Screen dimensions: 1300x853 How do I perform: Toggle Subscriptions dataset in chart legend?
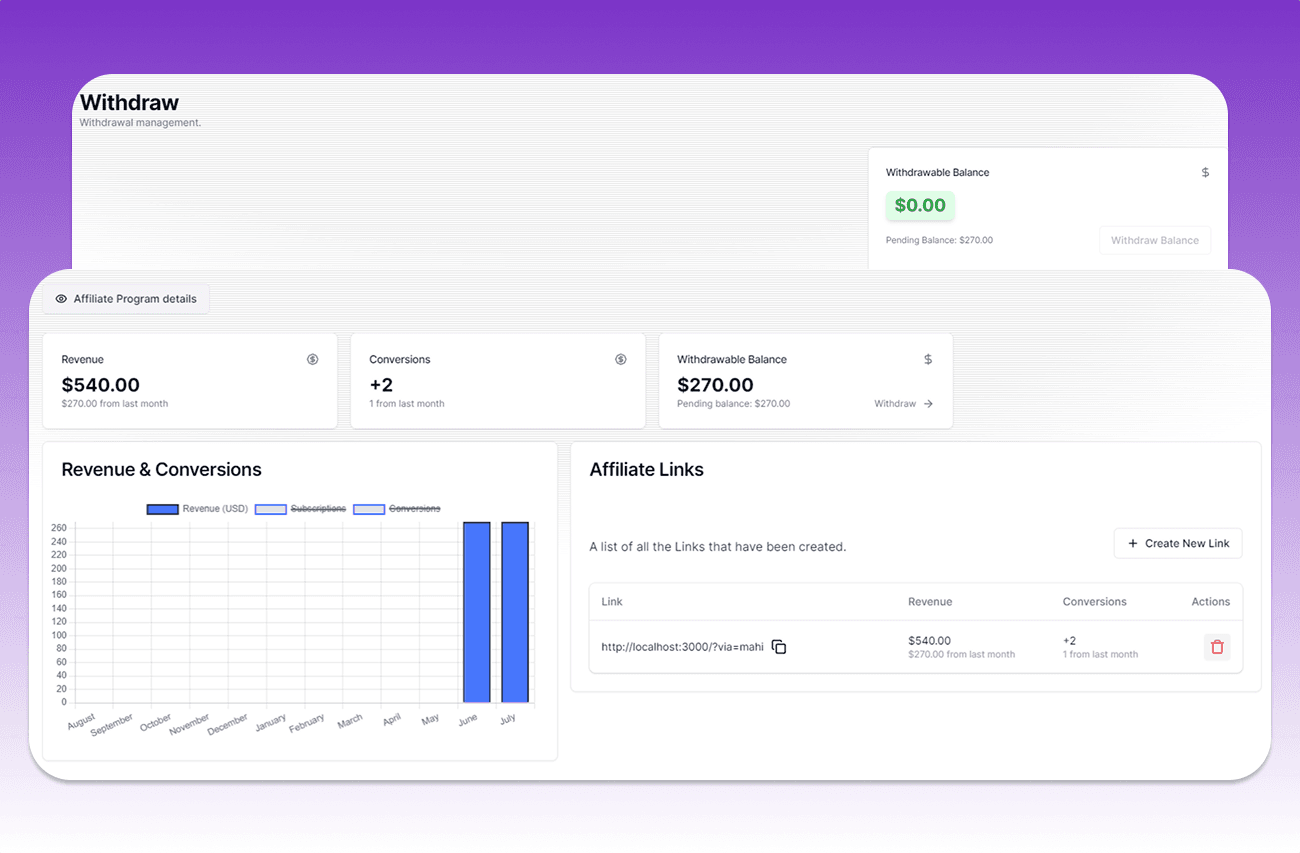click(301, 509)
